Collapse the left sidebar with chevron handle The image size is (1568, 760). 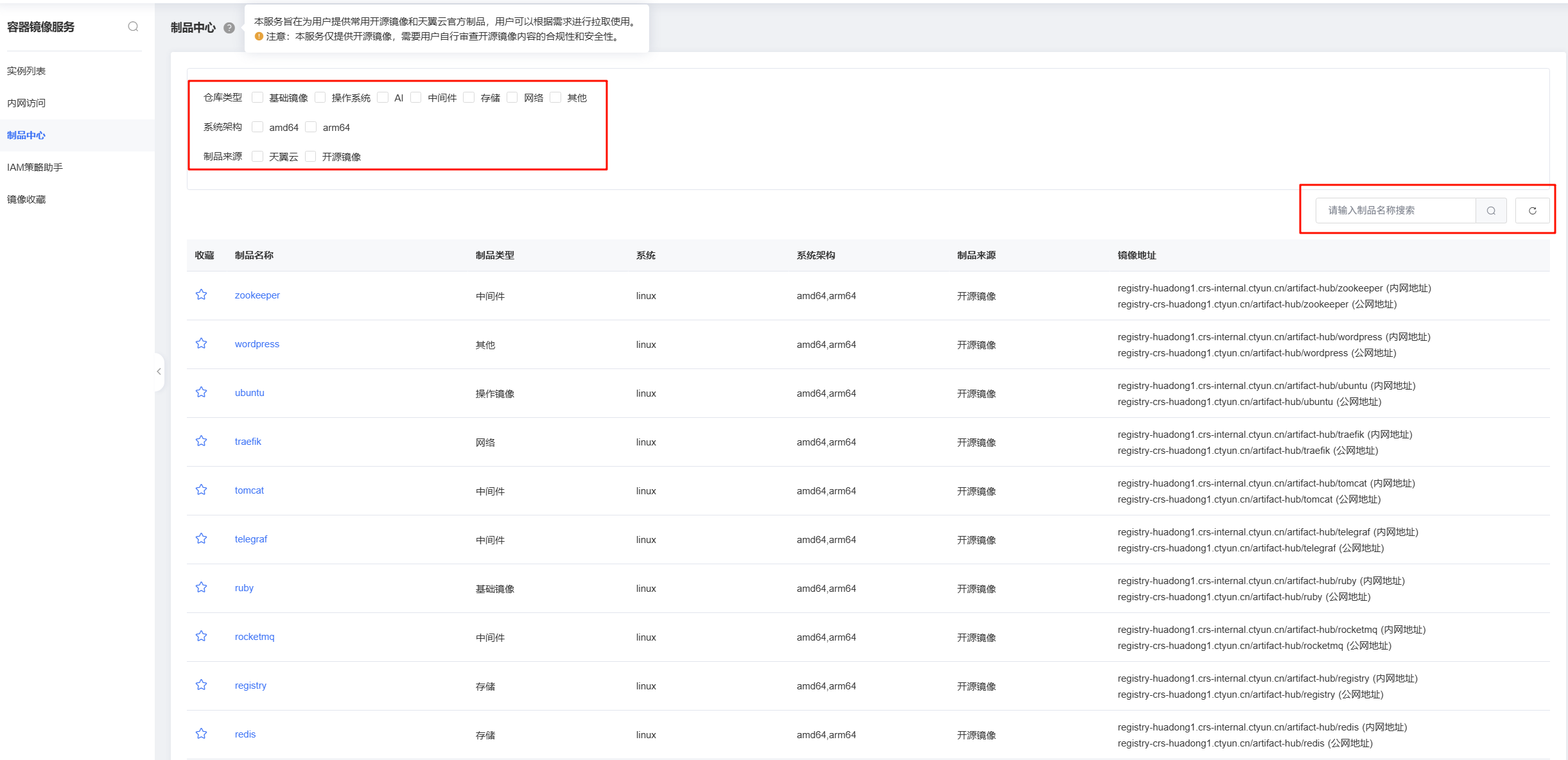(x=159, y=372)
